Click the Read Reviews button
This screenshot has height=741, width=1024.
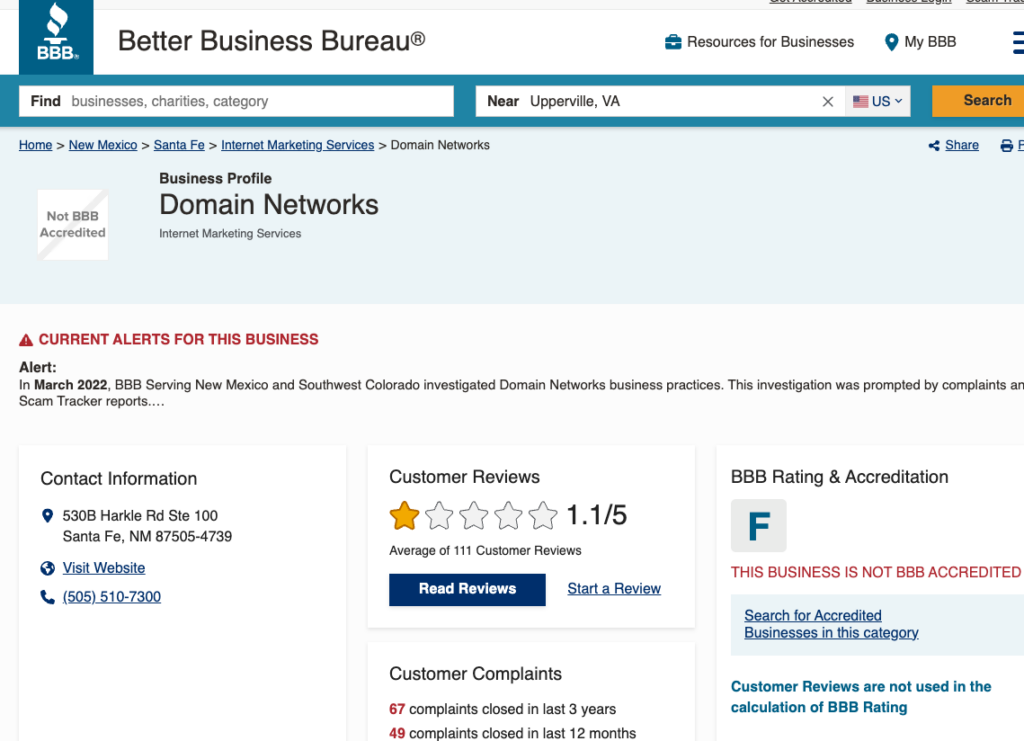467,589
